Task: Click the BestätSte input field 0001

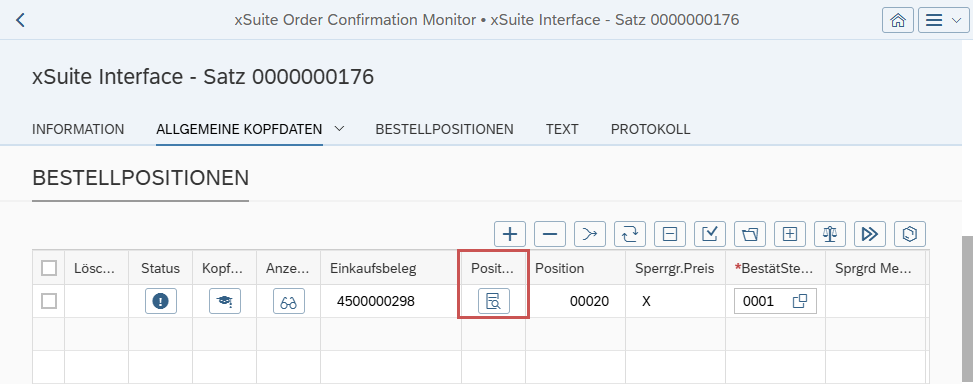Action: 775,301
